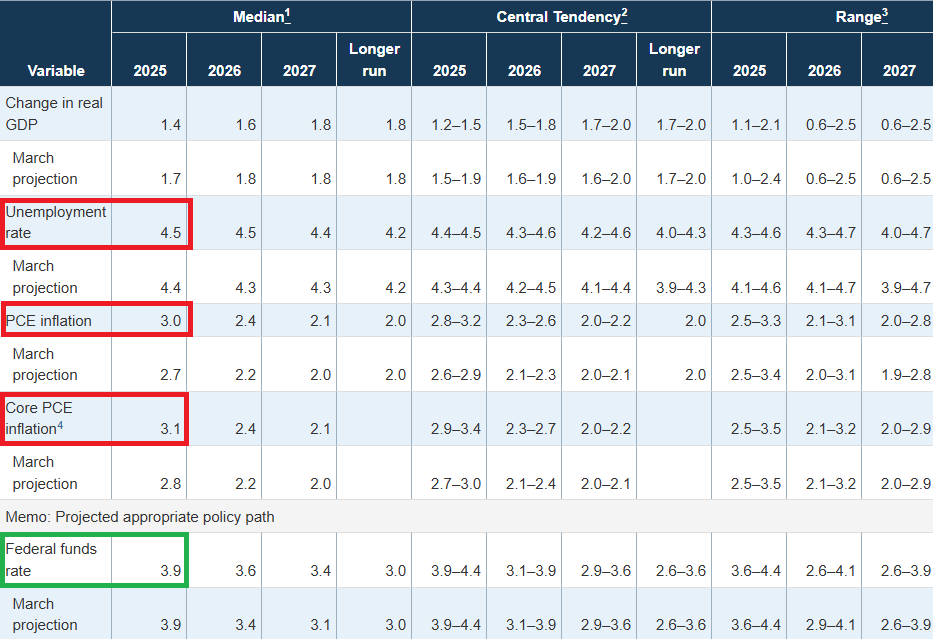Select the Change in real GDP row label
Image resolution: width=933 pixels, height=639 pixels.
[x=54, y=113]
